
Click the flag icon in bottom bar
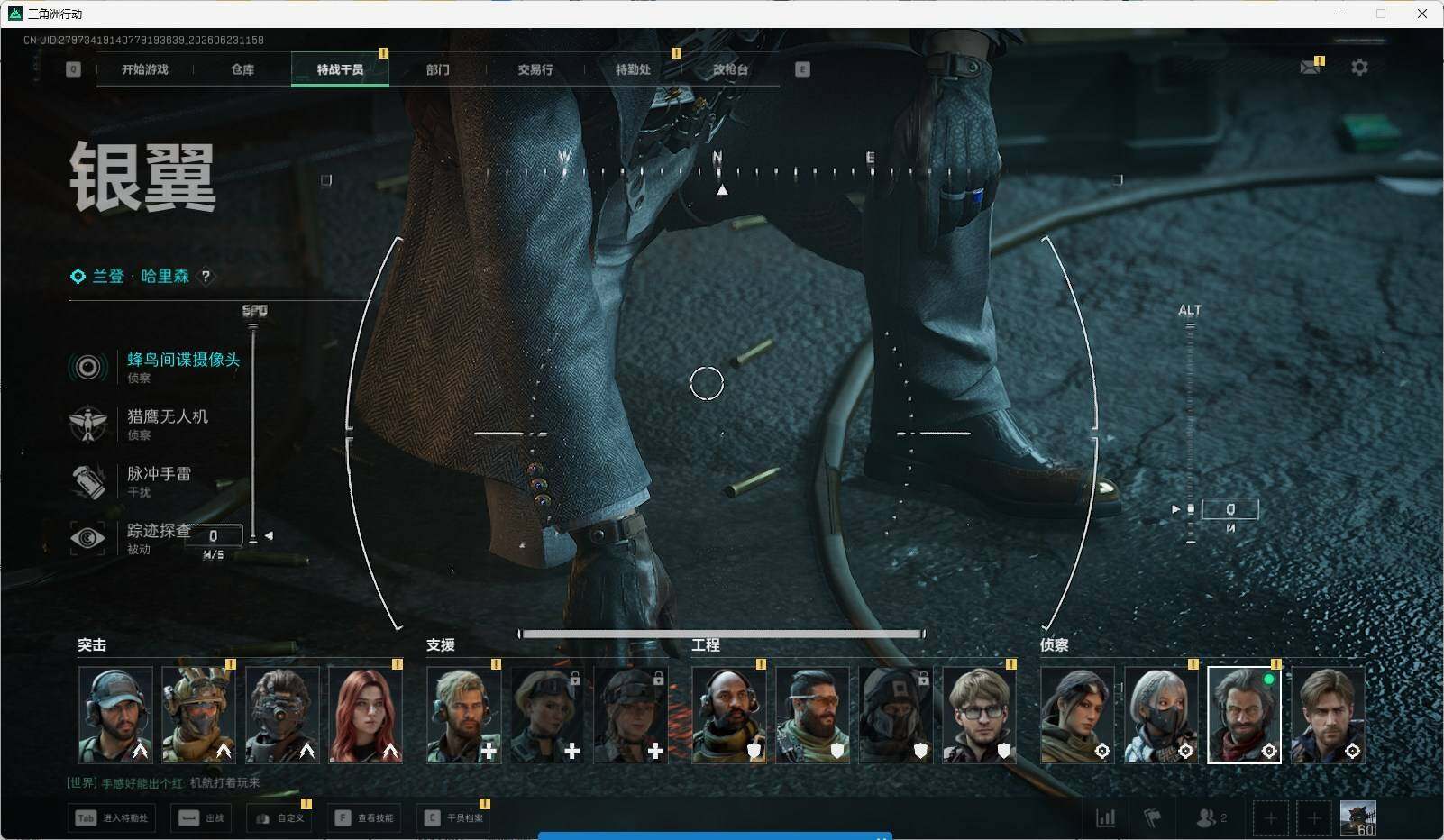[x=1152, y=817]
